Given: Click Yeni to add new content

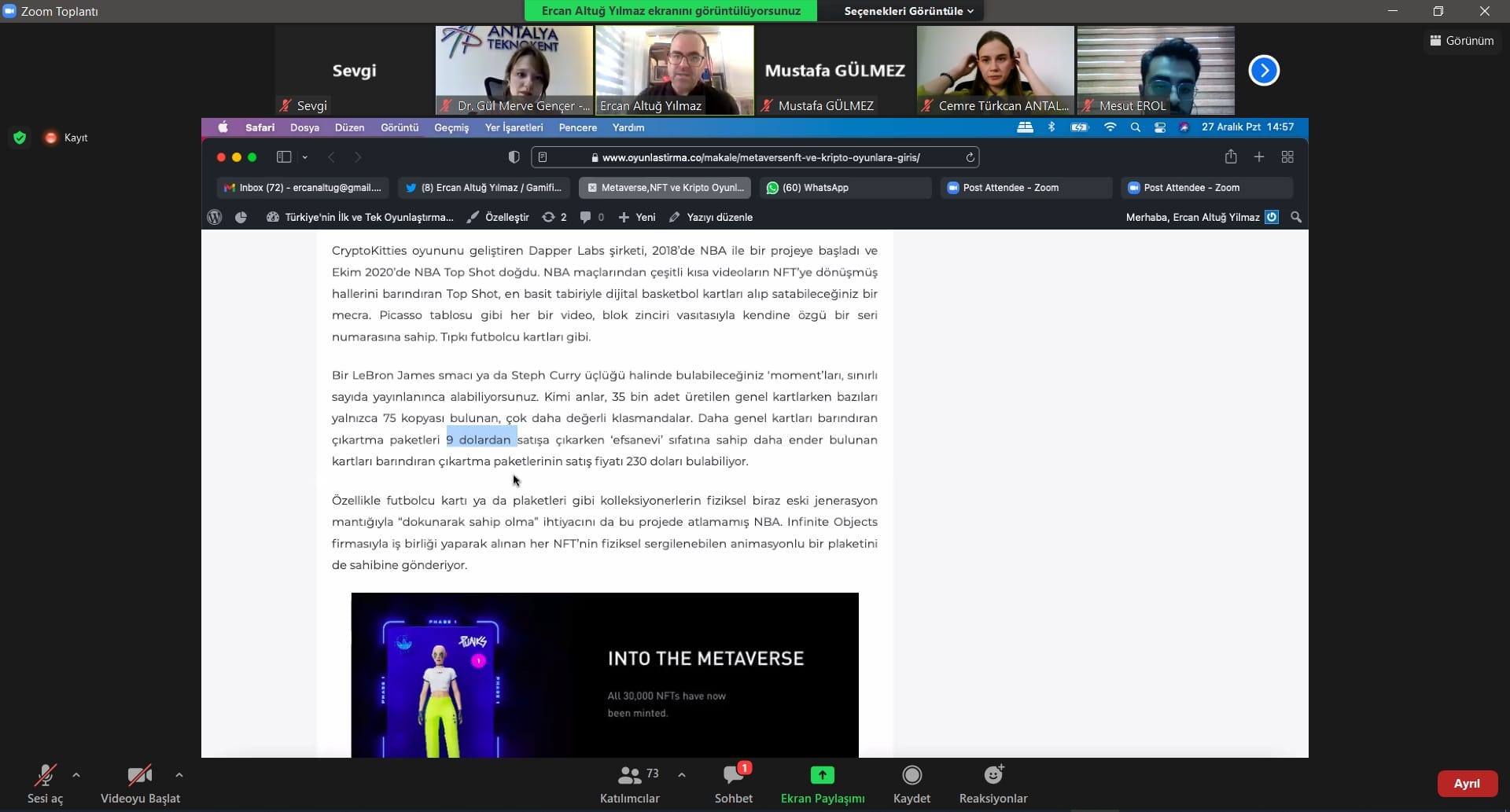Looking at the screenshot, I should click(x=637, y=217).
